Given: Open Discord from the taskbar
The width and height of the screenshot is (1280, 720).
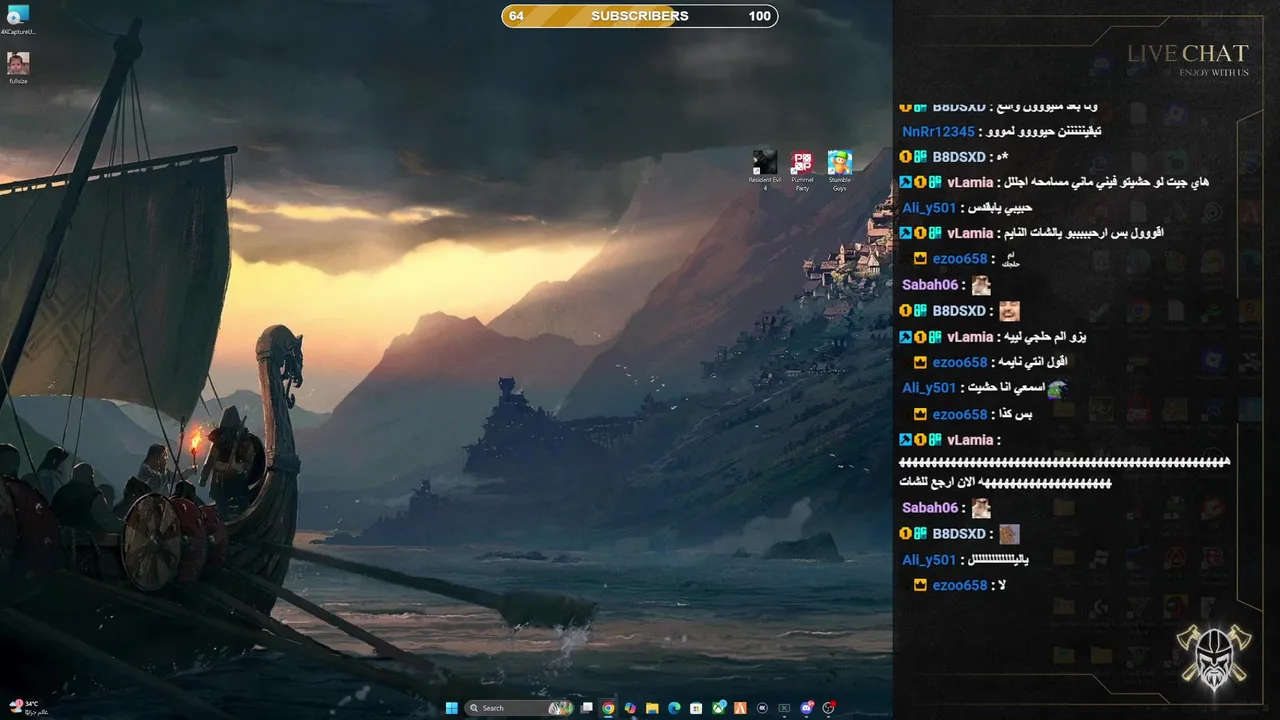Looking at the screenshot, I should pyautogui.click(x=807, y=708).
